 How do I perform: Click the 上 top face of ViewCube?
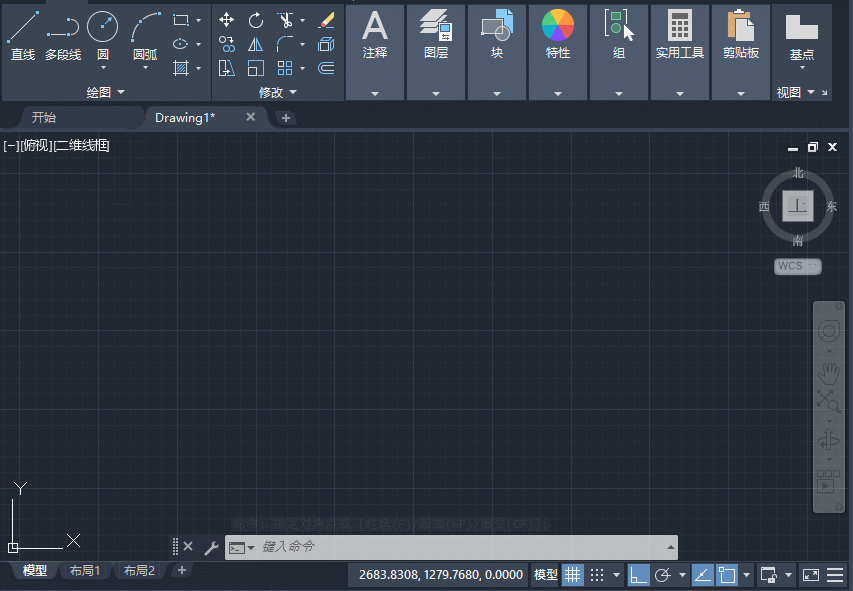click(x=798, y=206)
